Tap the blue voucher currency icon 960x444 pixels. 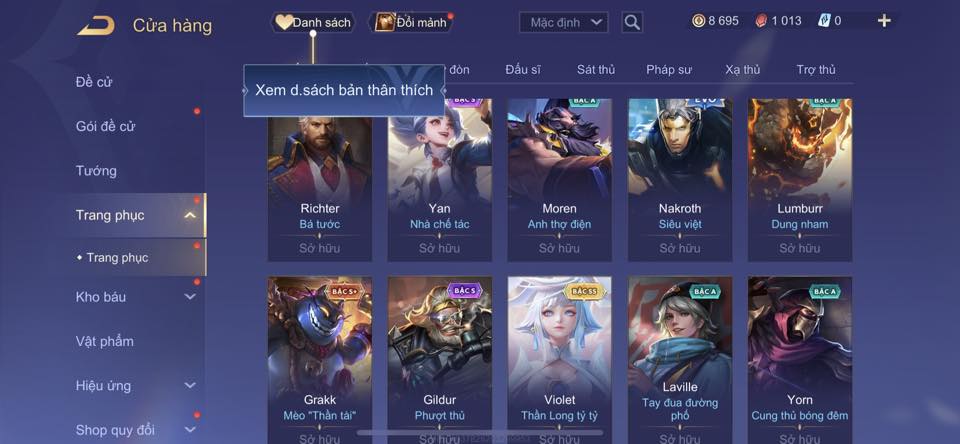(823, 21)
